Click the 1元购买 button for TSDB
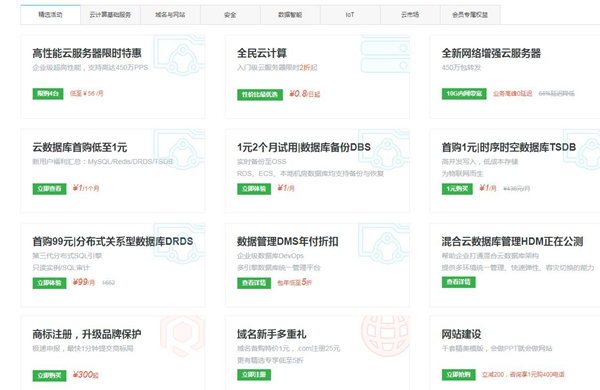The width and height of the screenshot is (600, 390). [457, 188]
